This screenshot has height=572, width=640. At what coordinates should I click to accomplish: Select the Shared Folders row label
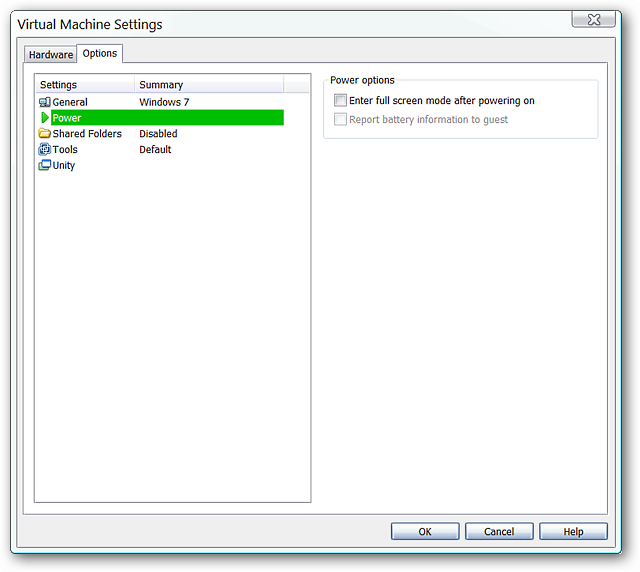[87, 134]
